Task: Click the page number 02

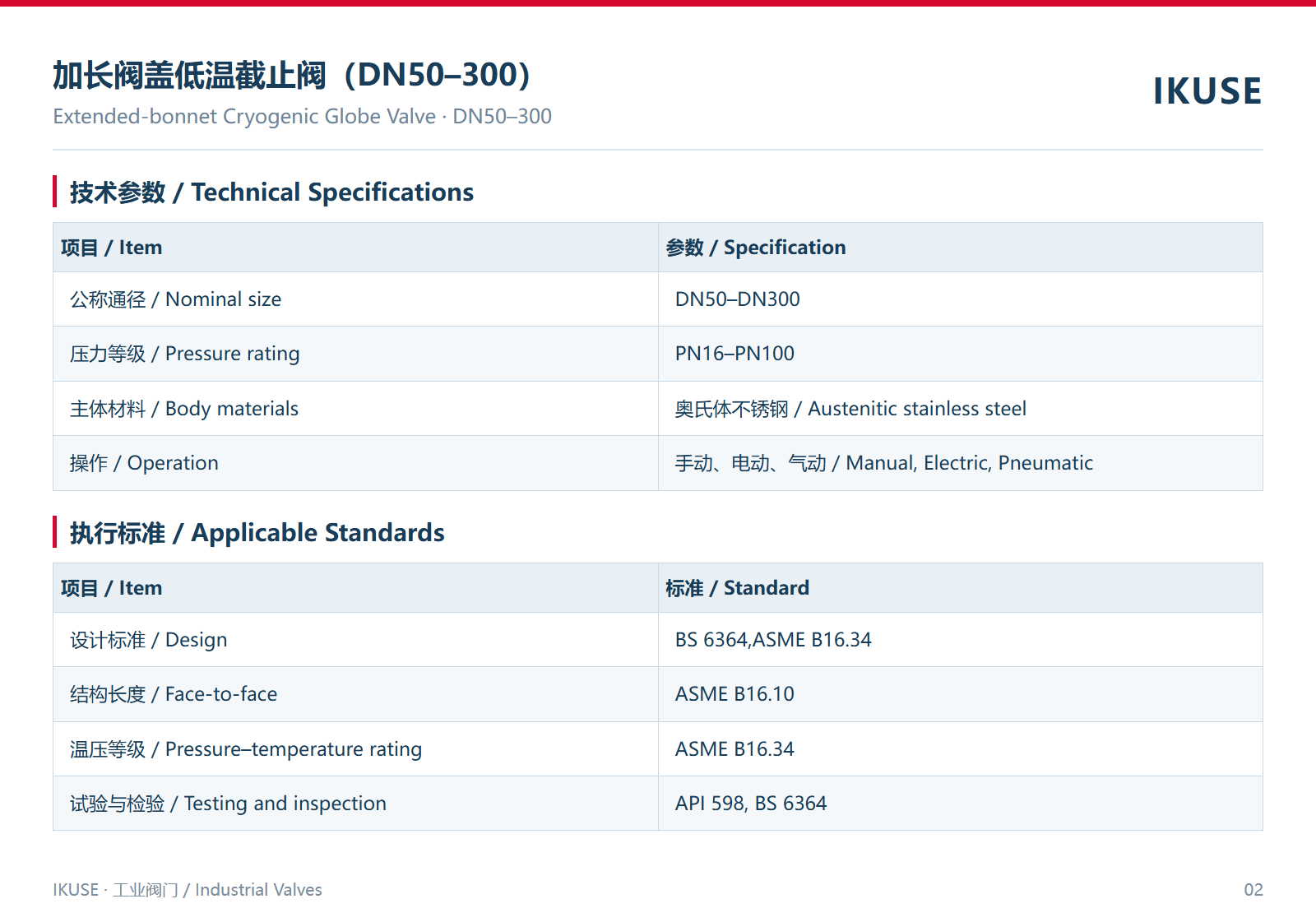Action: [x=1253, y=890]
